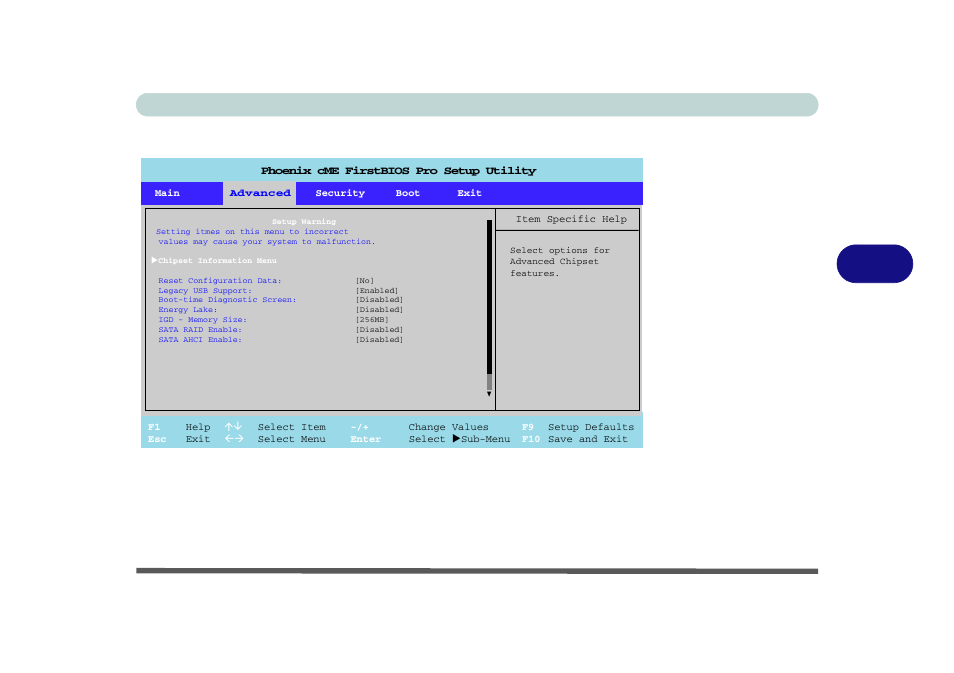Toggle SATA AHCI Enable [Disabled] value
The image size is (954, 673).
tap(379, 340)
